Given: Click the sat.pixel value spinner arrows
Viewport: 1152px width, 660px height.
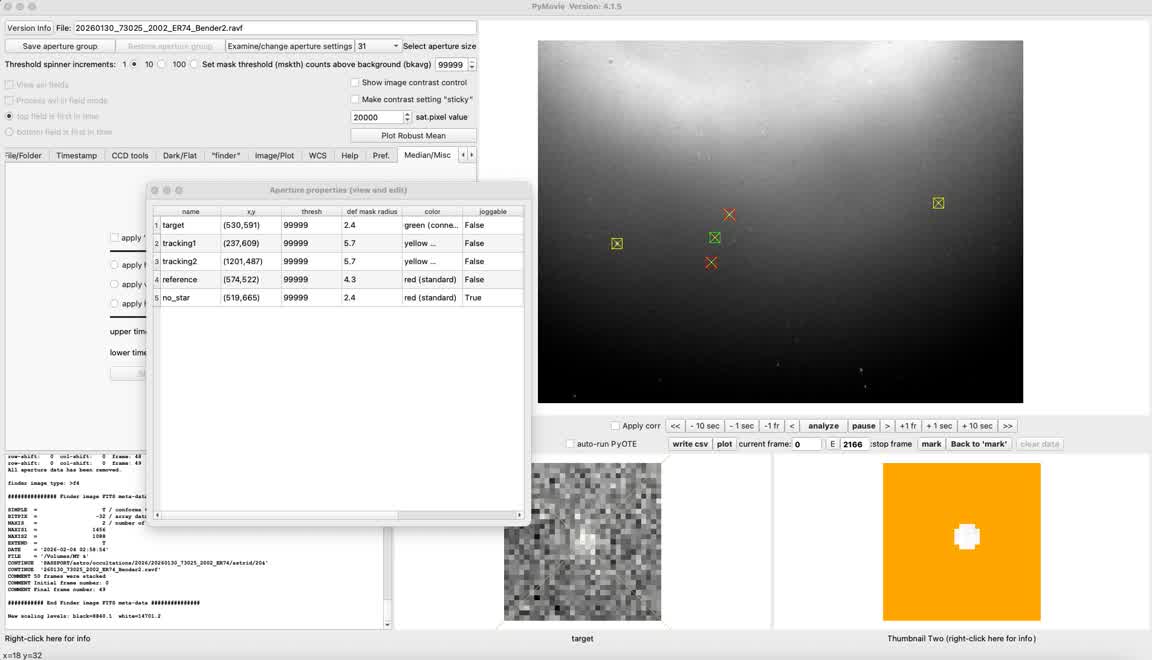Looking at the screenshot, I should point(407,117).
